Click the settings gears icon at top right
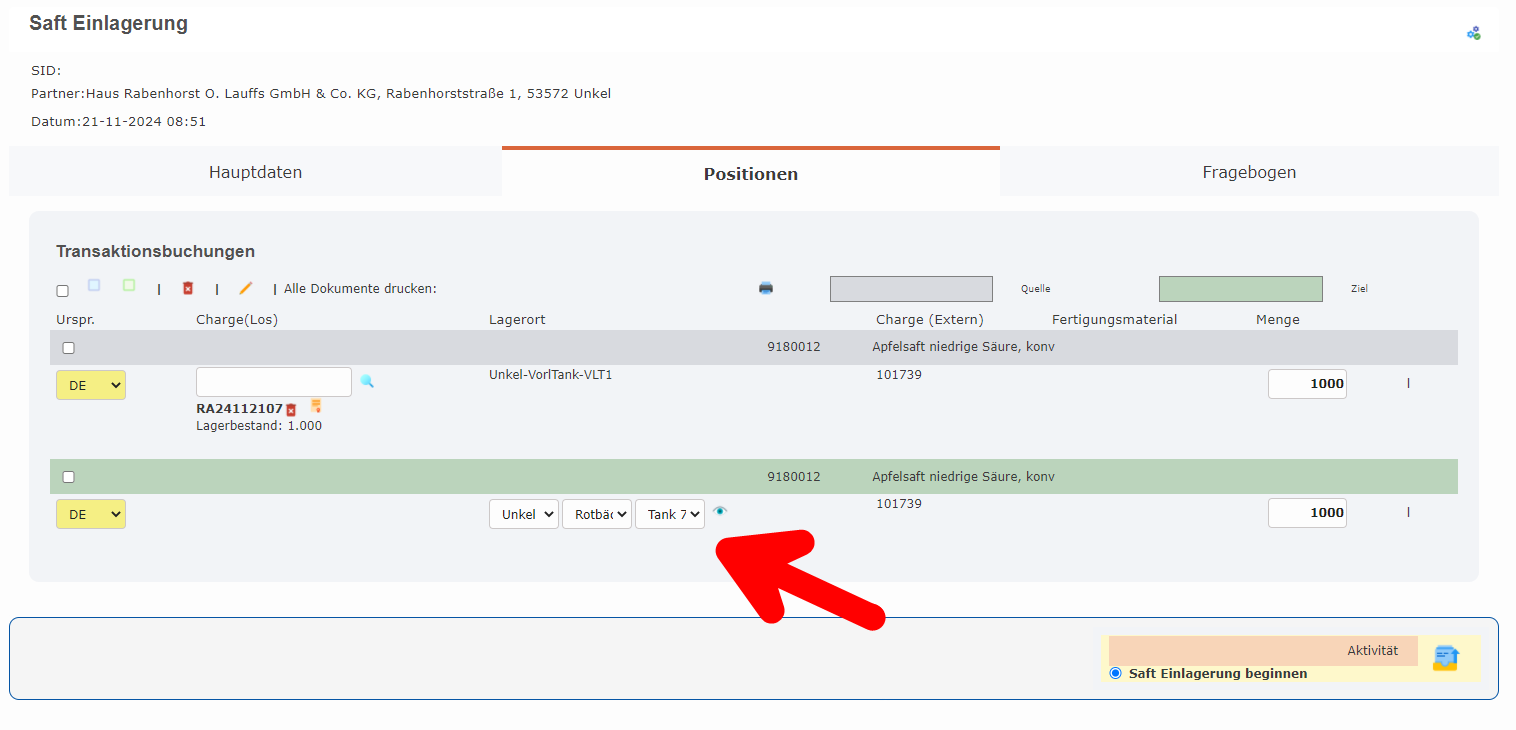1516x730 pixels. click(1473, 33)
